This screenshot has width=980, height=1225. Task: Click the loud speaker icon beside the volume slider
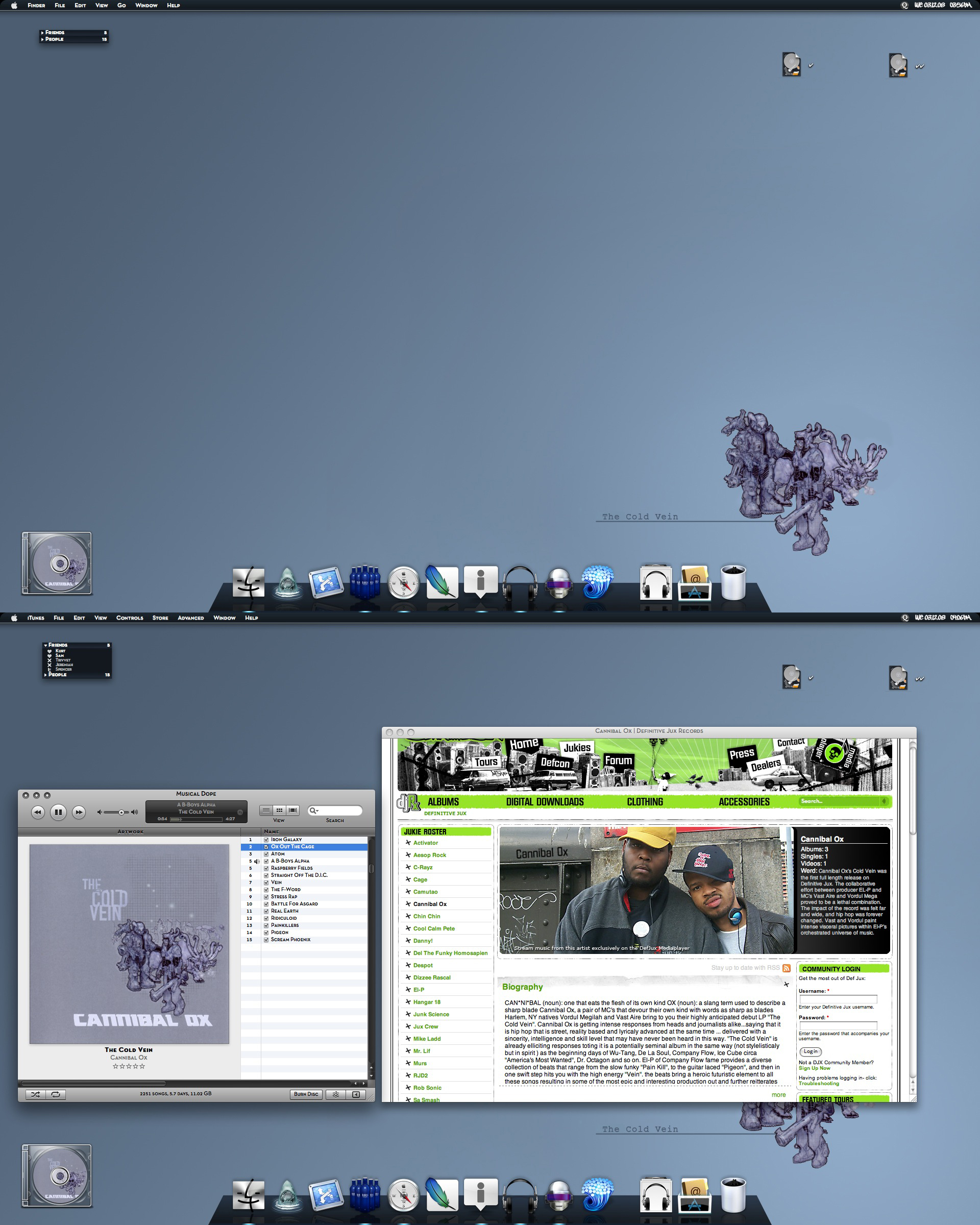tap(134, 812)
